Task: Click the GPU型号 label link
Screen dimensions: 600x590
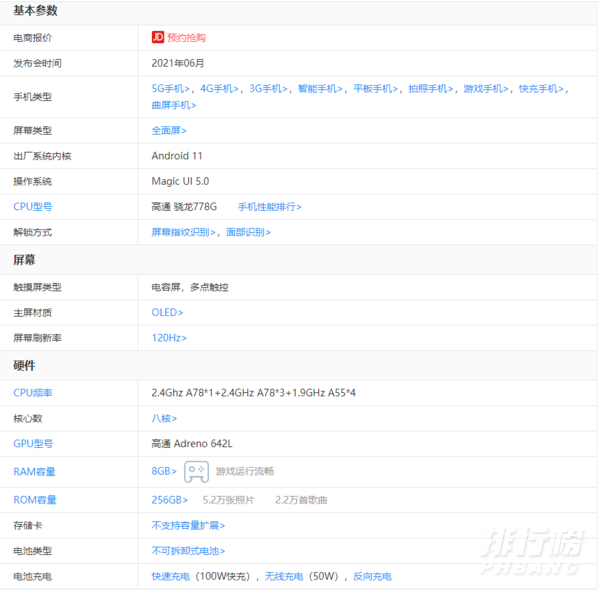Action: 33,443
